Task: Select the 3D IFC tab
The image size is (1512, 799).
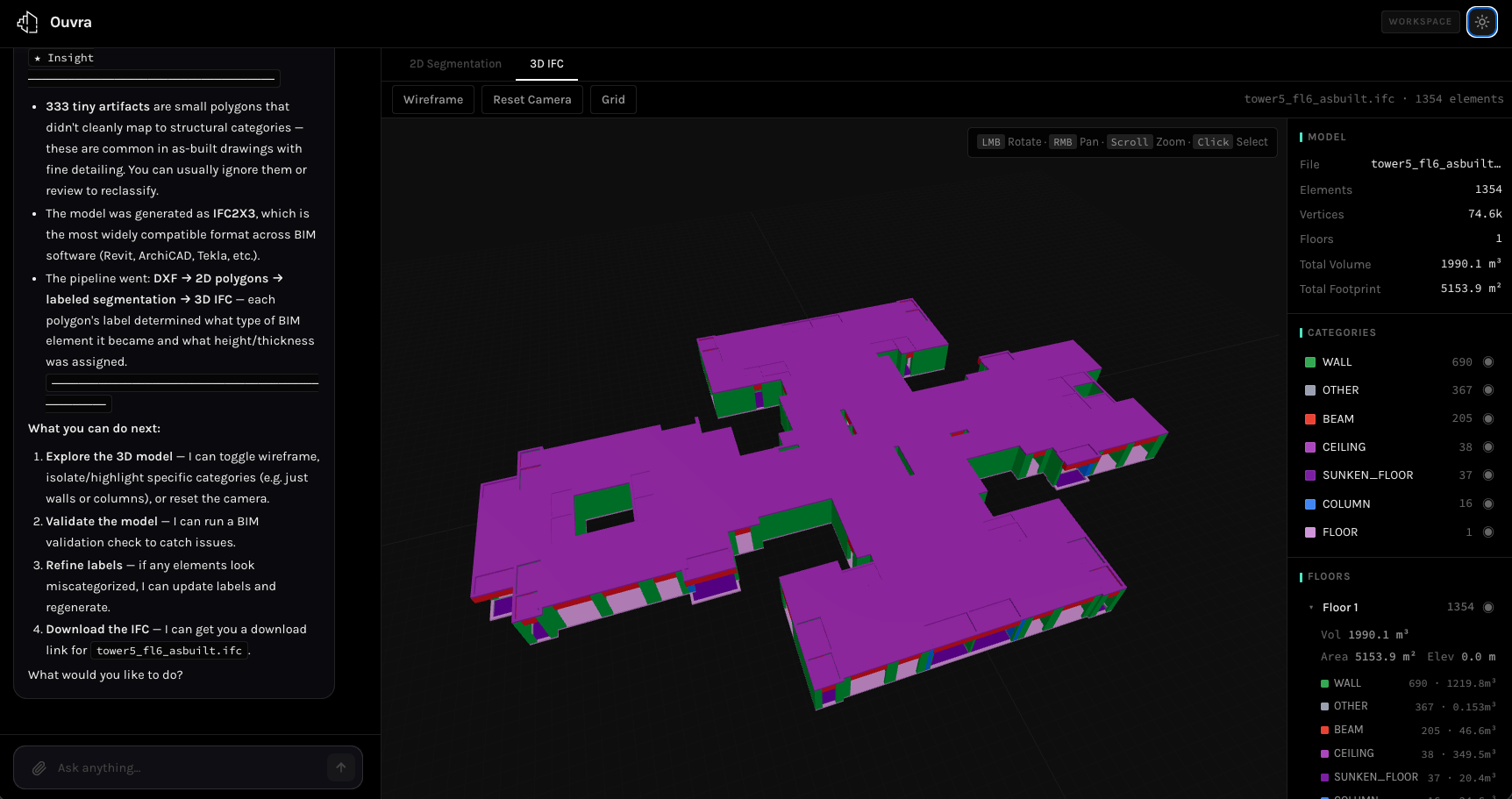Action: [546, 63]
